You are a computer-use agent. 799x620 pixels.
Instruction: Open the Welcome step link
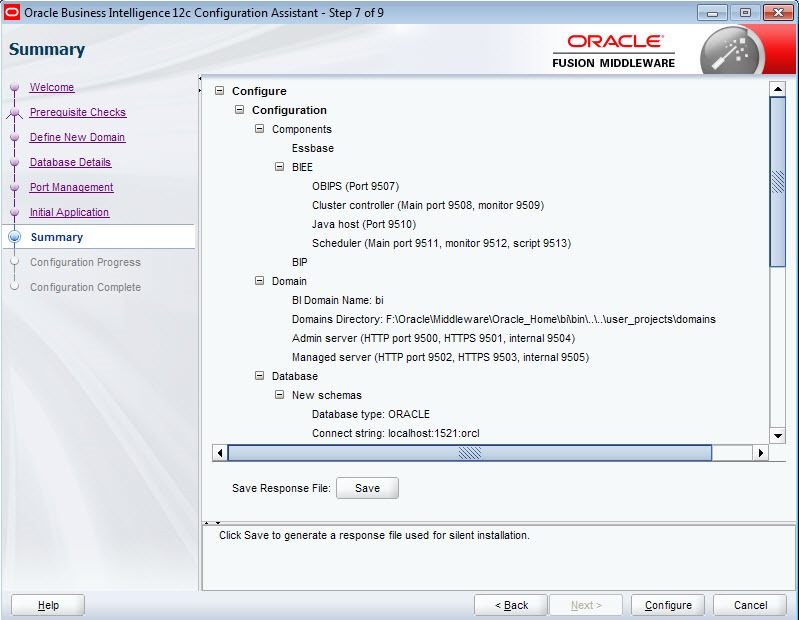click(x=51, y=87)
